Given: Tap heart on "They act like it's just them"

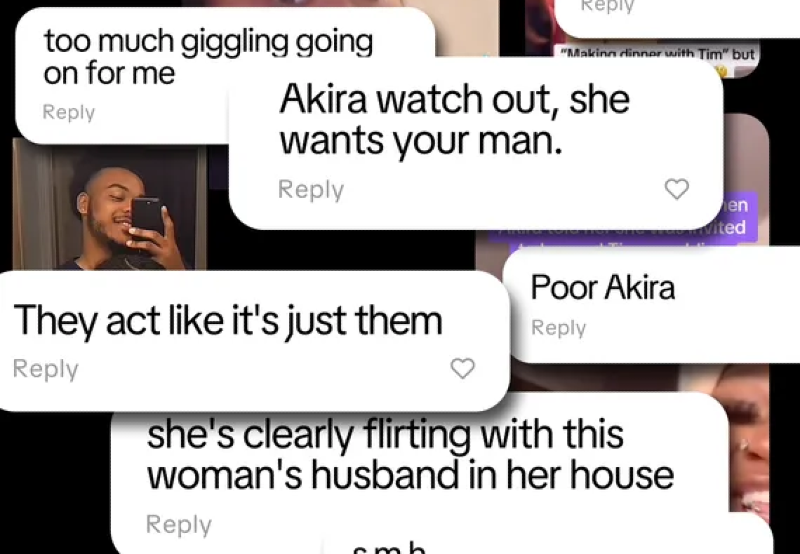Looking at the screenshot, I should 463,368.
